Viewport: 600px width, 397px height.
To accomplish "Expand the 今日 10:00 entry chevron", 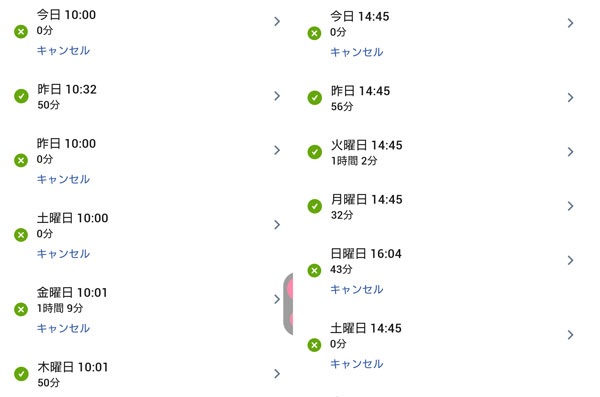I will 277,21.
